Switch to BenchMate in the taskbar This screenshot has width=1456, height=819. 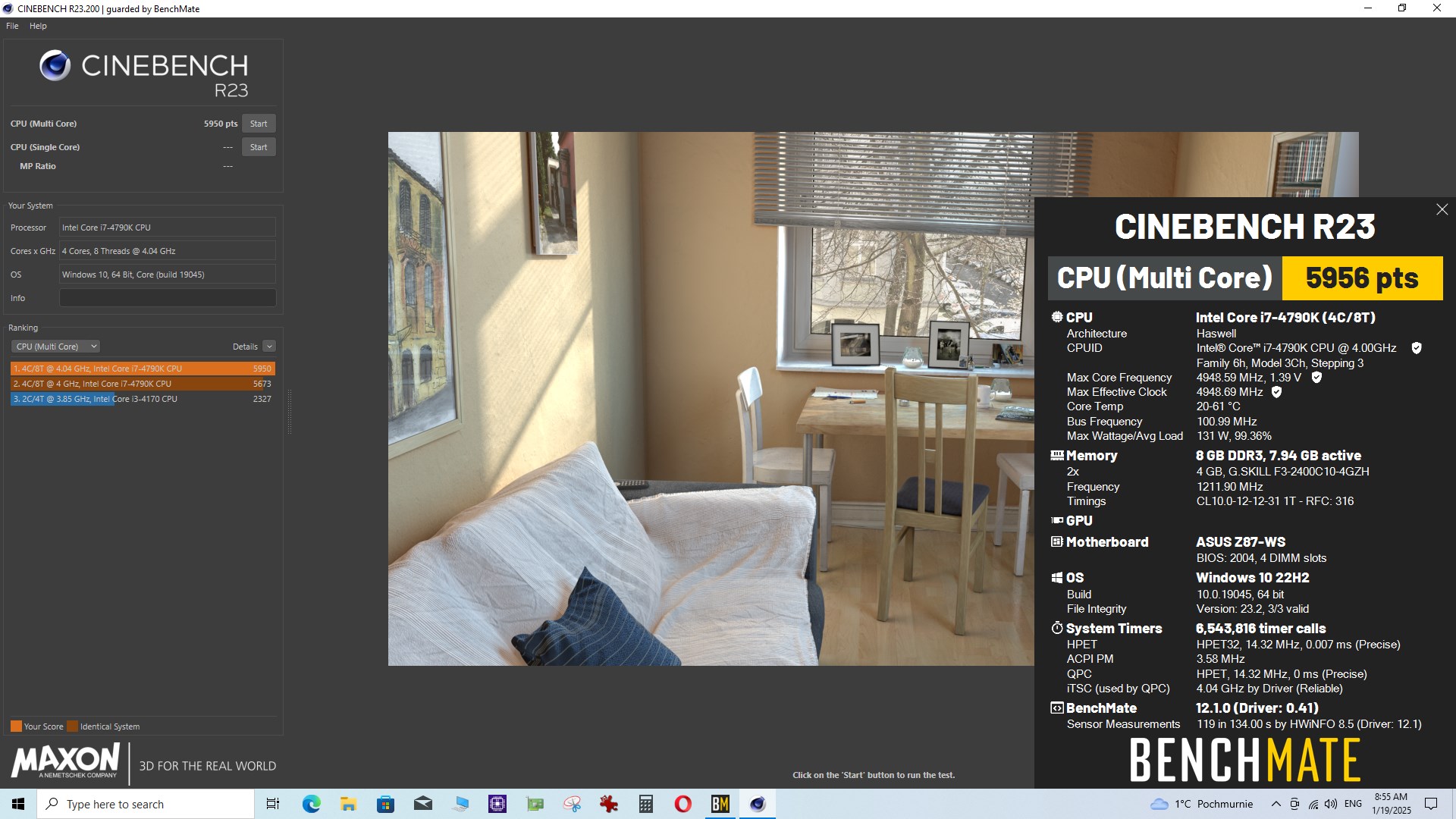click(x=720, y=804)
